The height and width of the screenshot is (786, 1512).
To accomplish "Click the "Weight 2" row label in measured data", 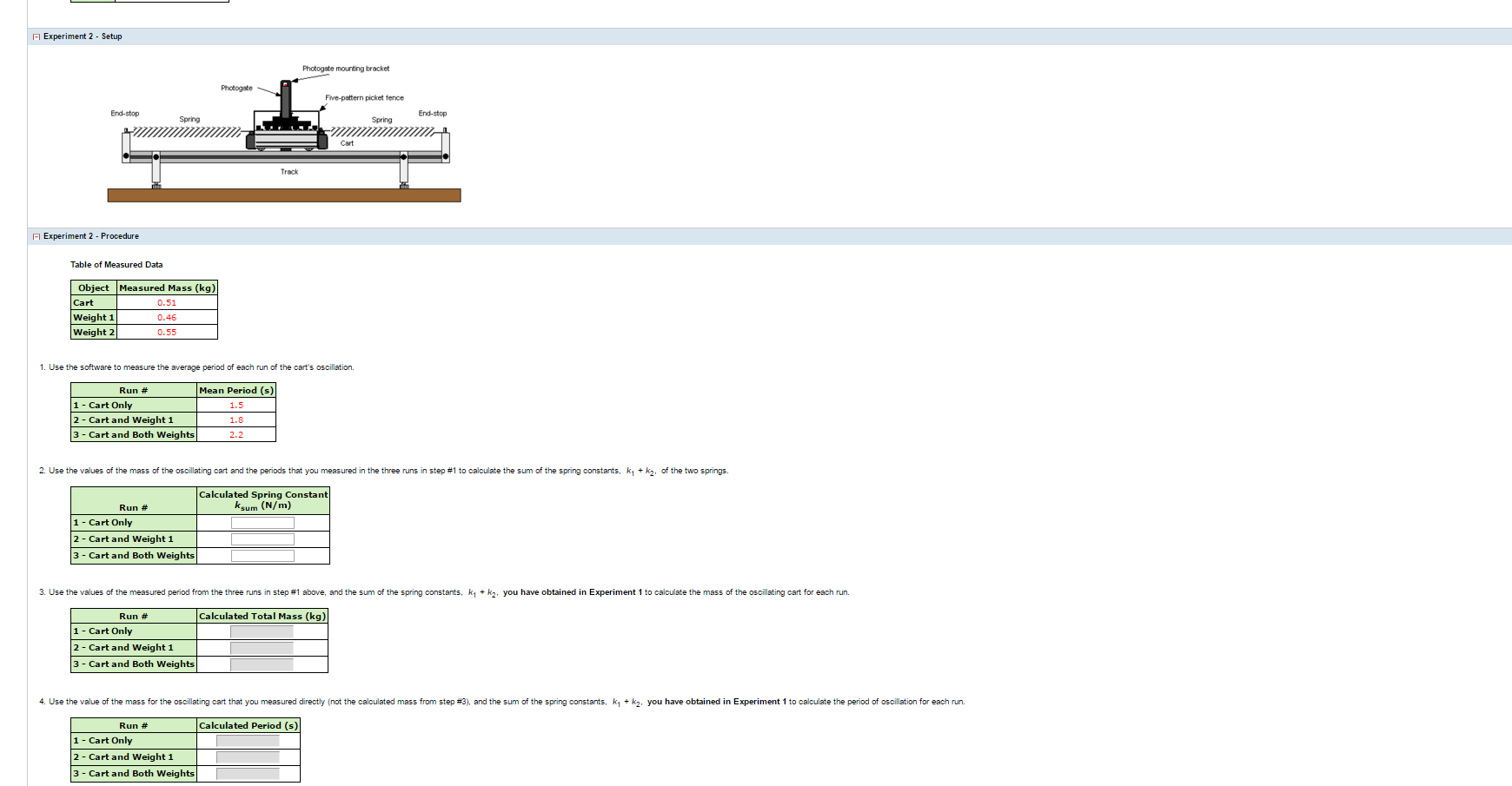I will (94, 333).
